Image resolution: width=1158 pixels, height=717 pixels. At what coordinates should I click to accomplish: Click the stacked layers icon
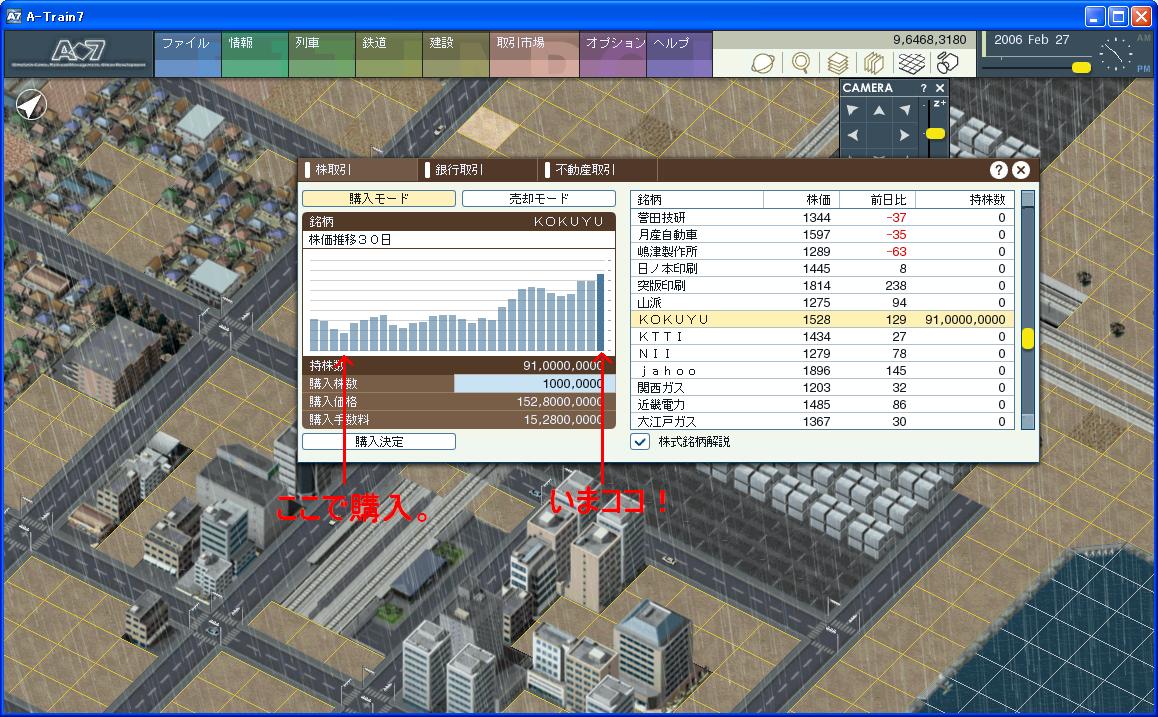click(837, 64)
